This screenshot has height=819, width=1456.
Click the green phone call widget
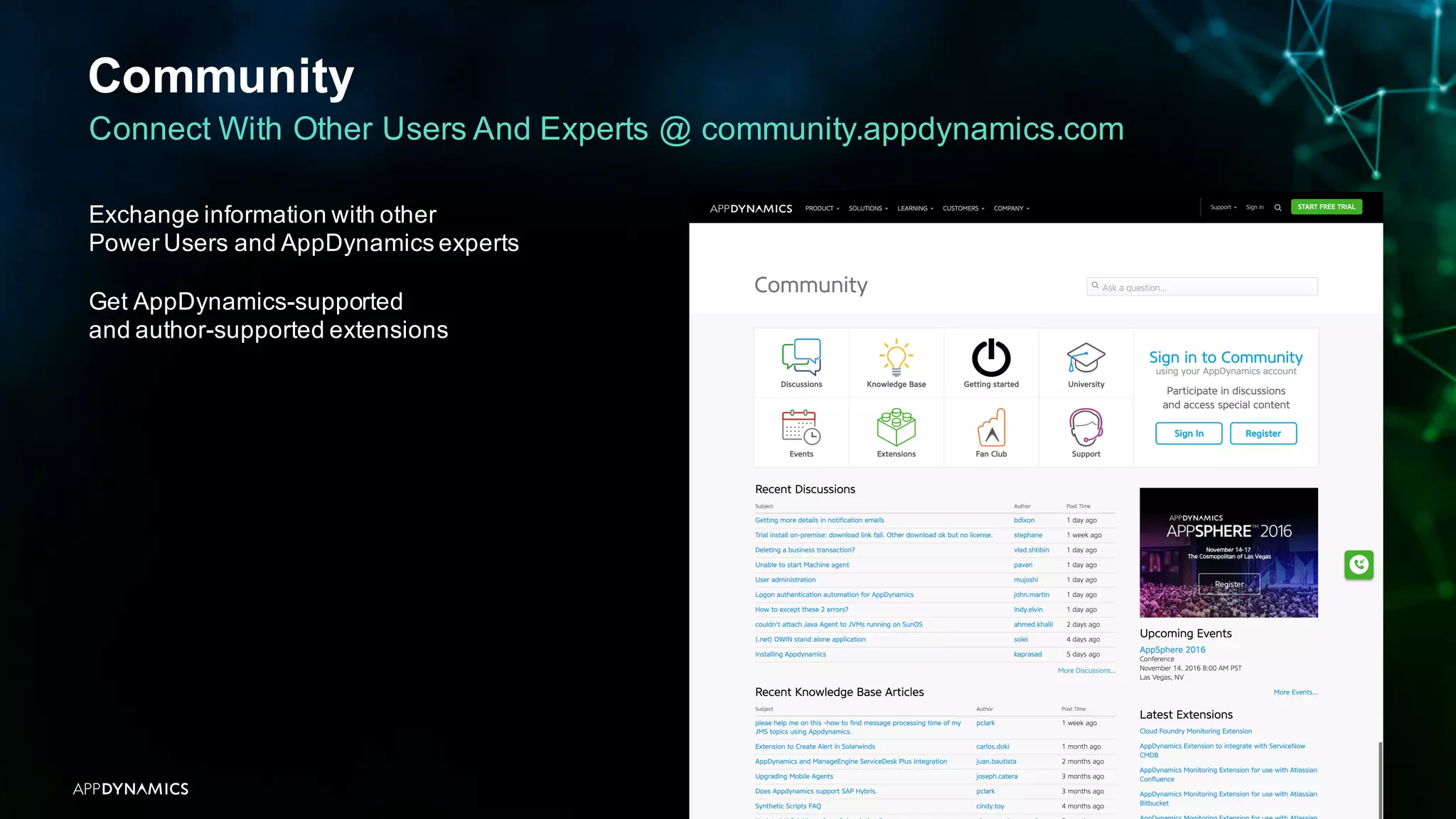tap(1359, 564)
